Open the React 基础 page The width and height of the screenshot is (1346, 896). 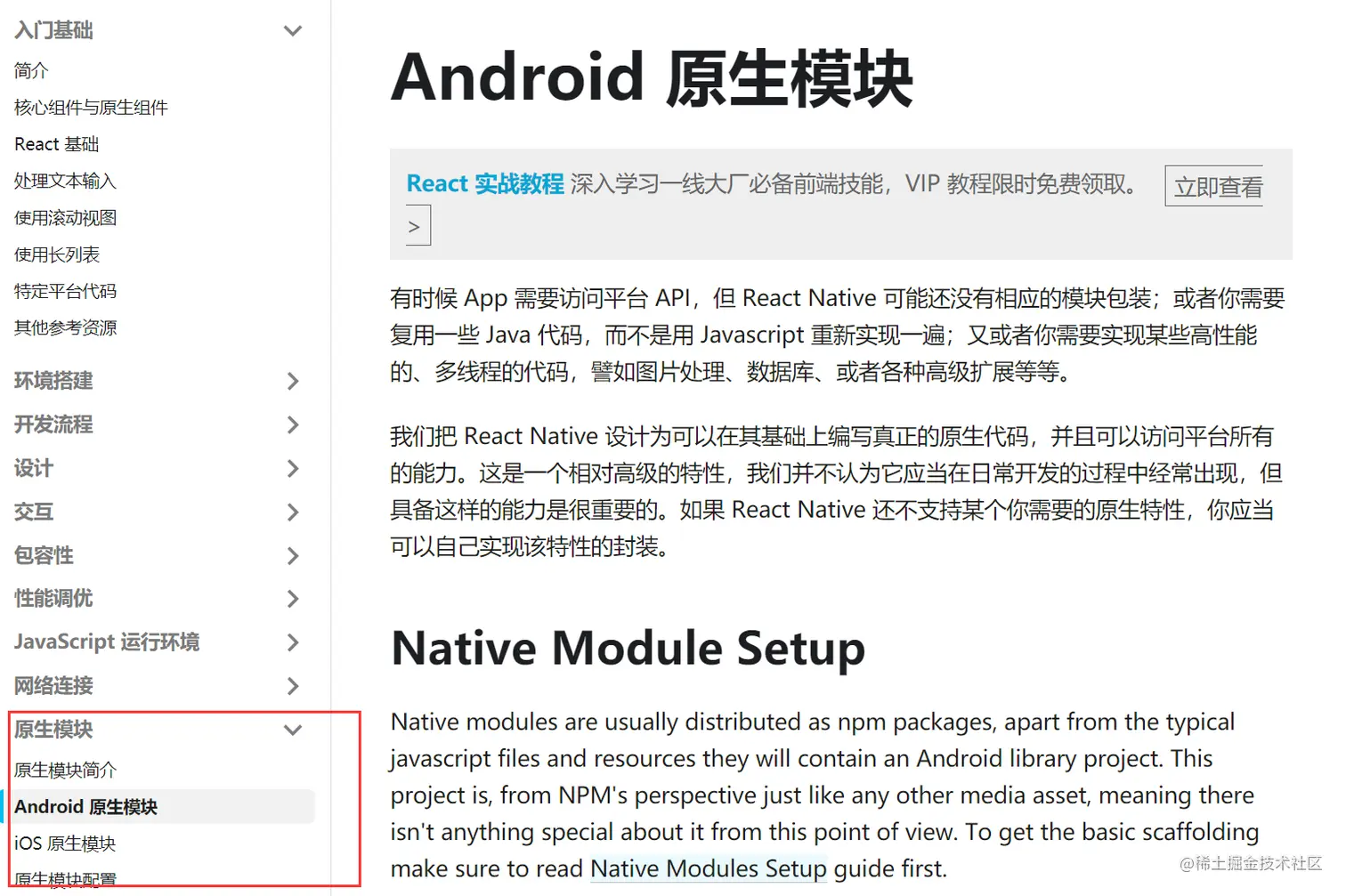tap(56, 143)
